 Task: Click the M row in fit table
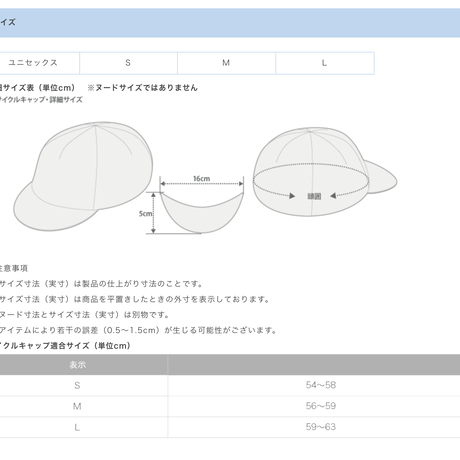230,406
